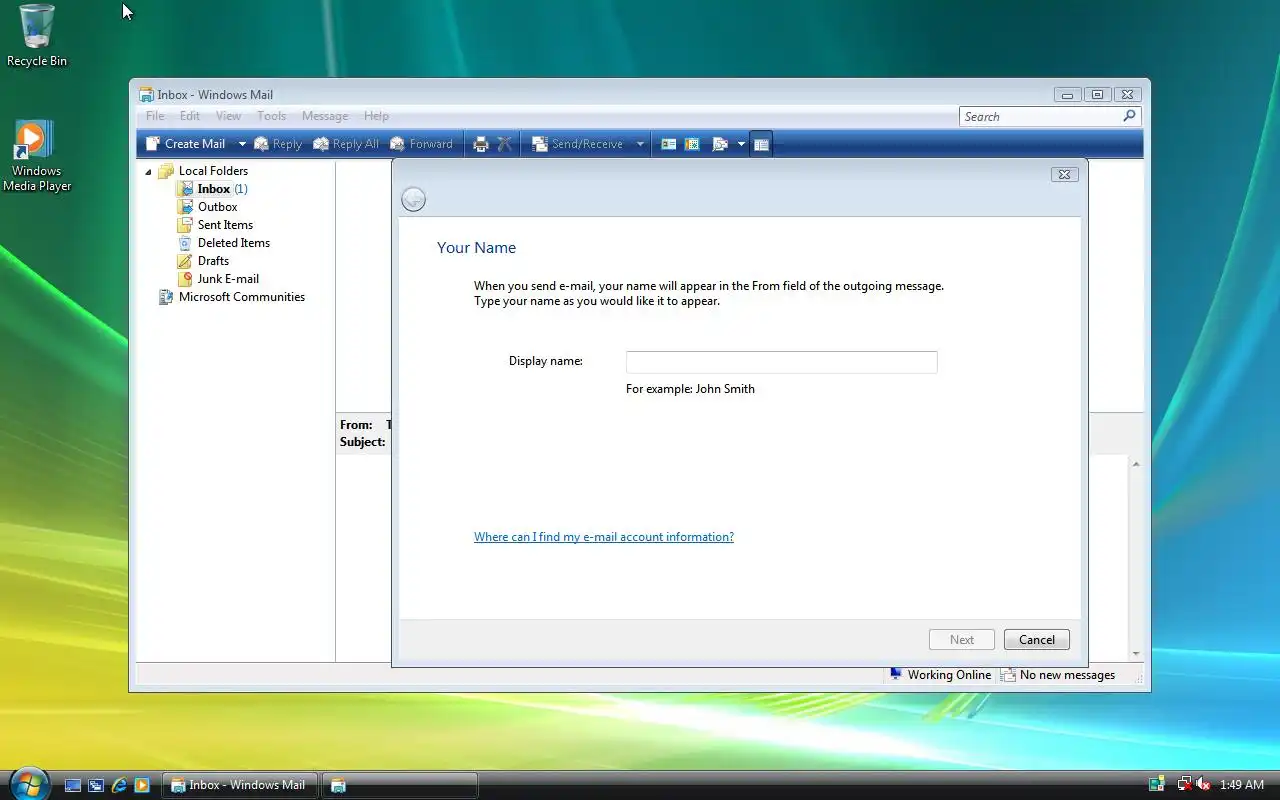
Task: Click the 1:49 AM taskbar clock
Action: pos(1242,785)
